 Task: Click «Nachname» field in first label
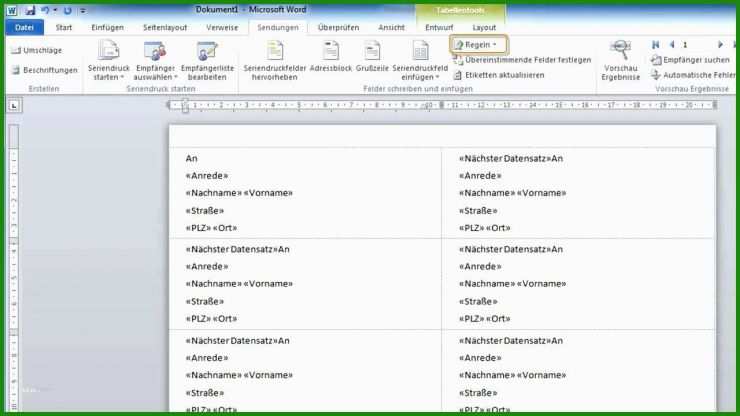point(213,193)
